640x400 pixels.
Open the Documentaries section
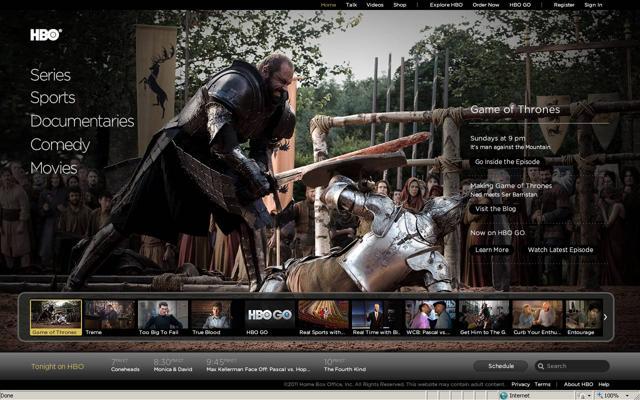(82, 121)
